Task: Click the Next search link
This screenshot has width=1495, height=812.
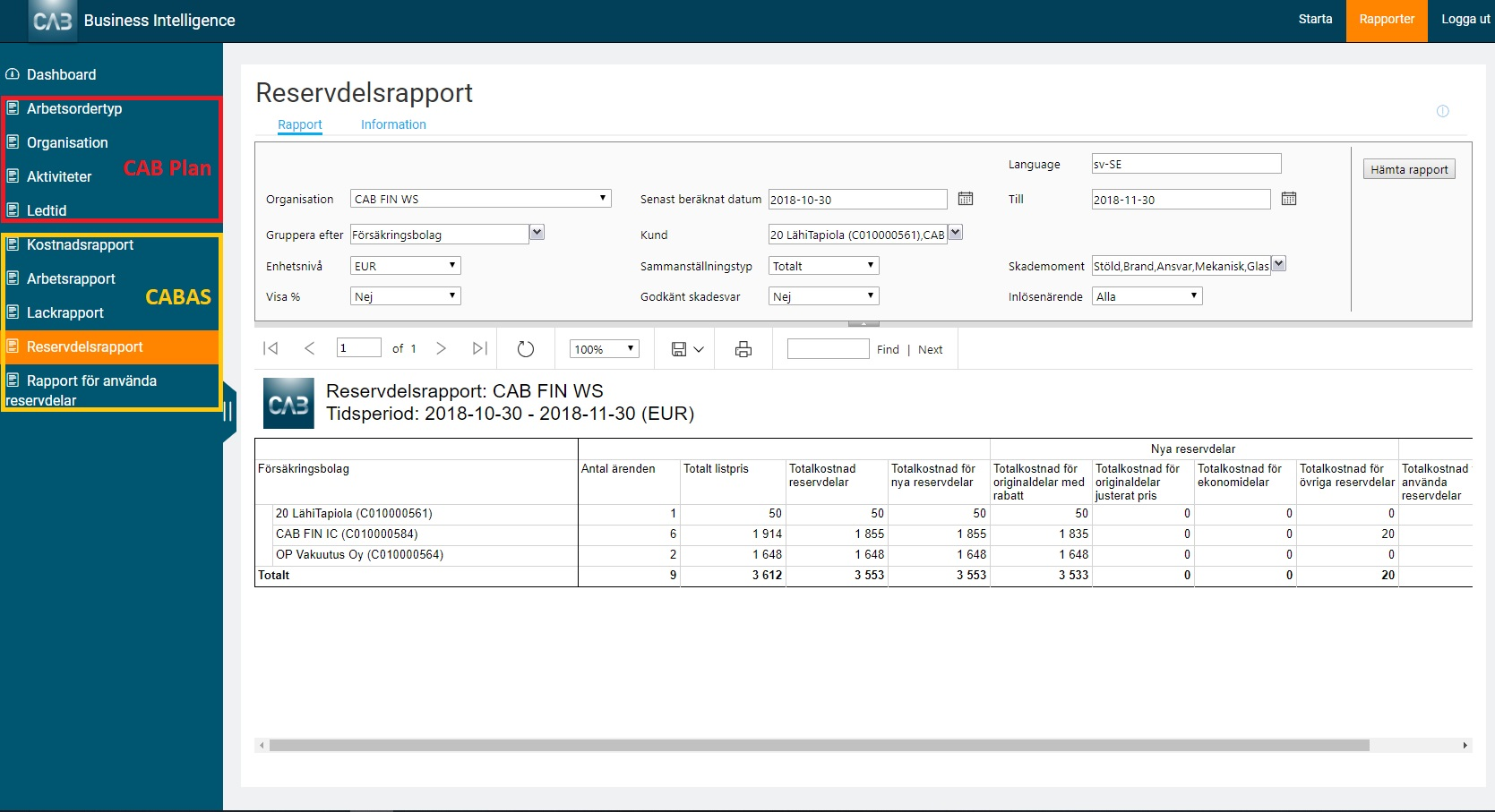Action: [x=930, y=350]
